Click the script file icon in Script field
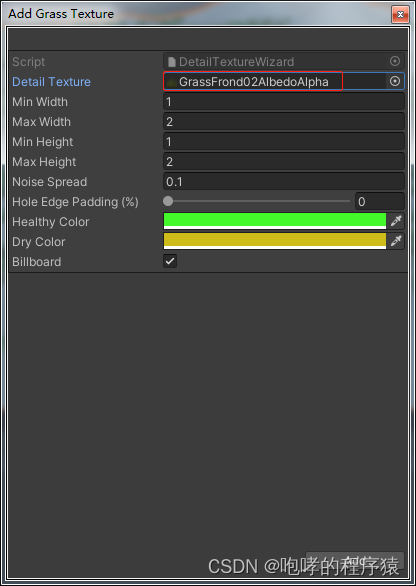The image size is (416, 586). coord(172,62)
